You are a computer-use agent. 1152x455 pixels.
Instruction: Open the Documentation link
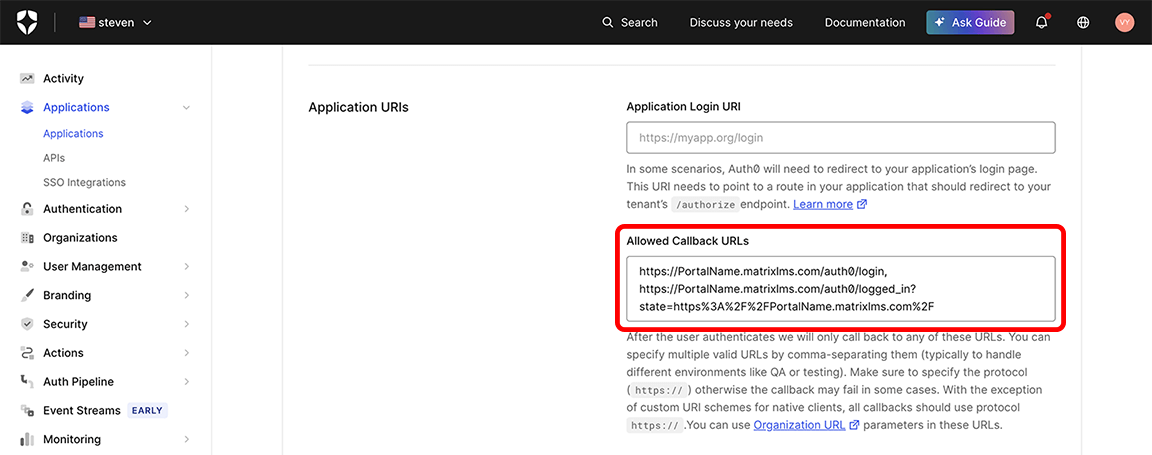[x=865, y=22]
